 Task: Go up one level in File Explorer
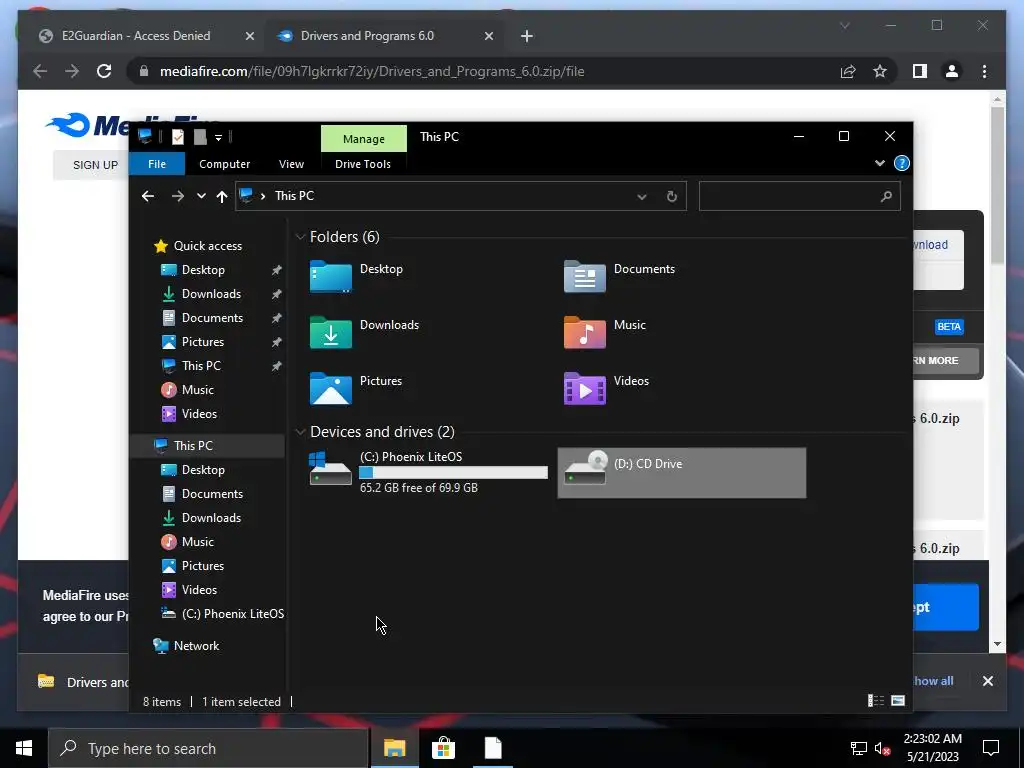point(222,196)
